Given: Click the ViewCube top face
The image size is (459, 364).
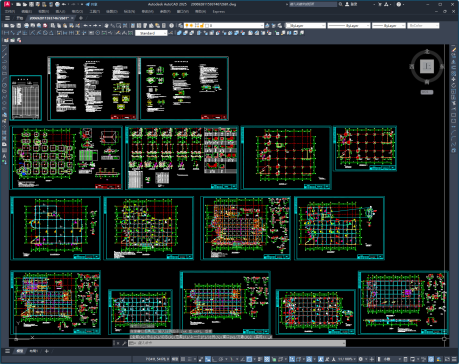Looking at the screenshot, I should (x=427, y=66).
